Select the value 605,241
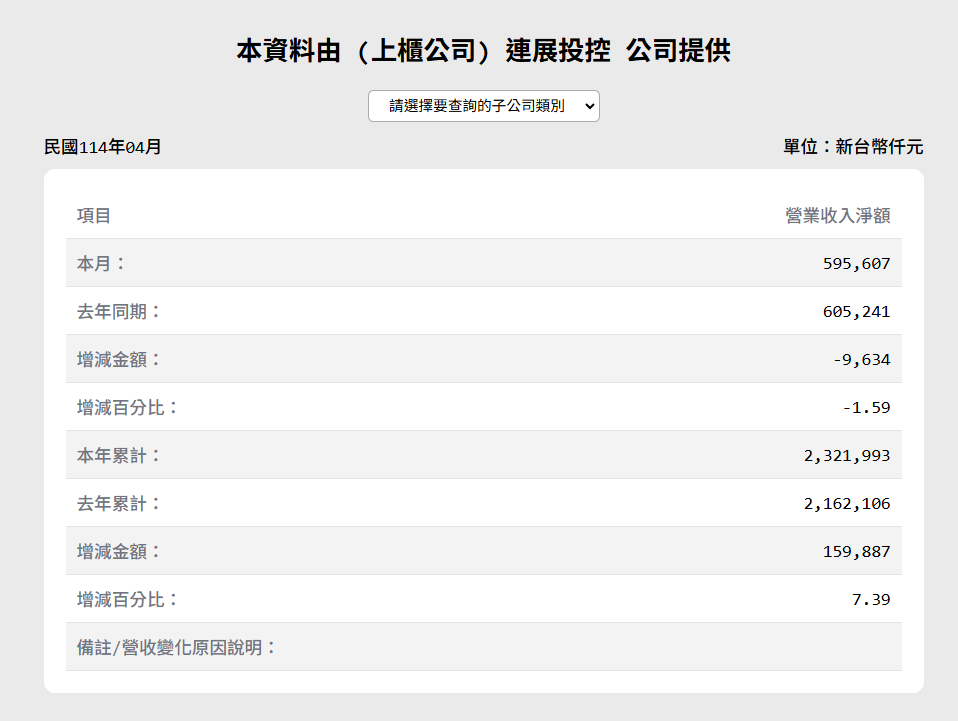 [856, 312]
